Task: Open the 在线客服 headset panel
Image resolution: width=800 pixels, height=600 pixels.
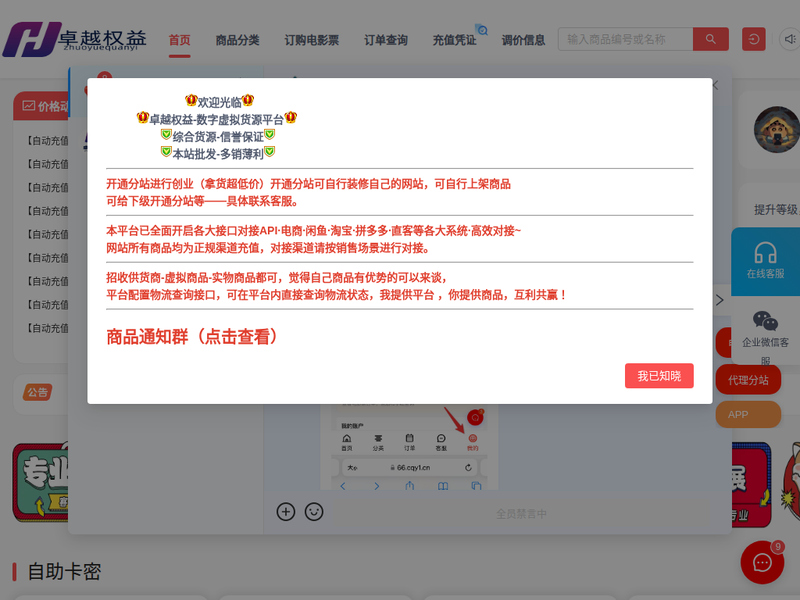Action: (765, 261)
